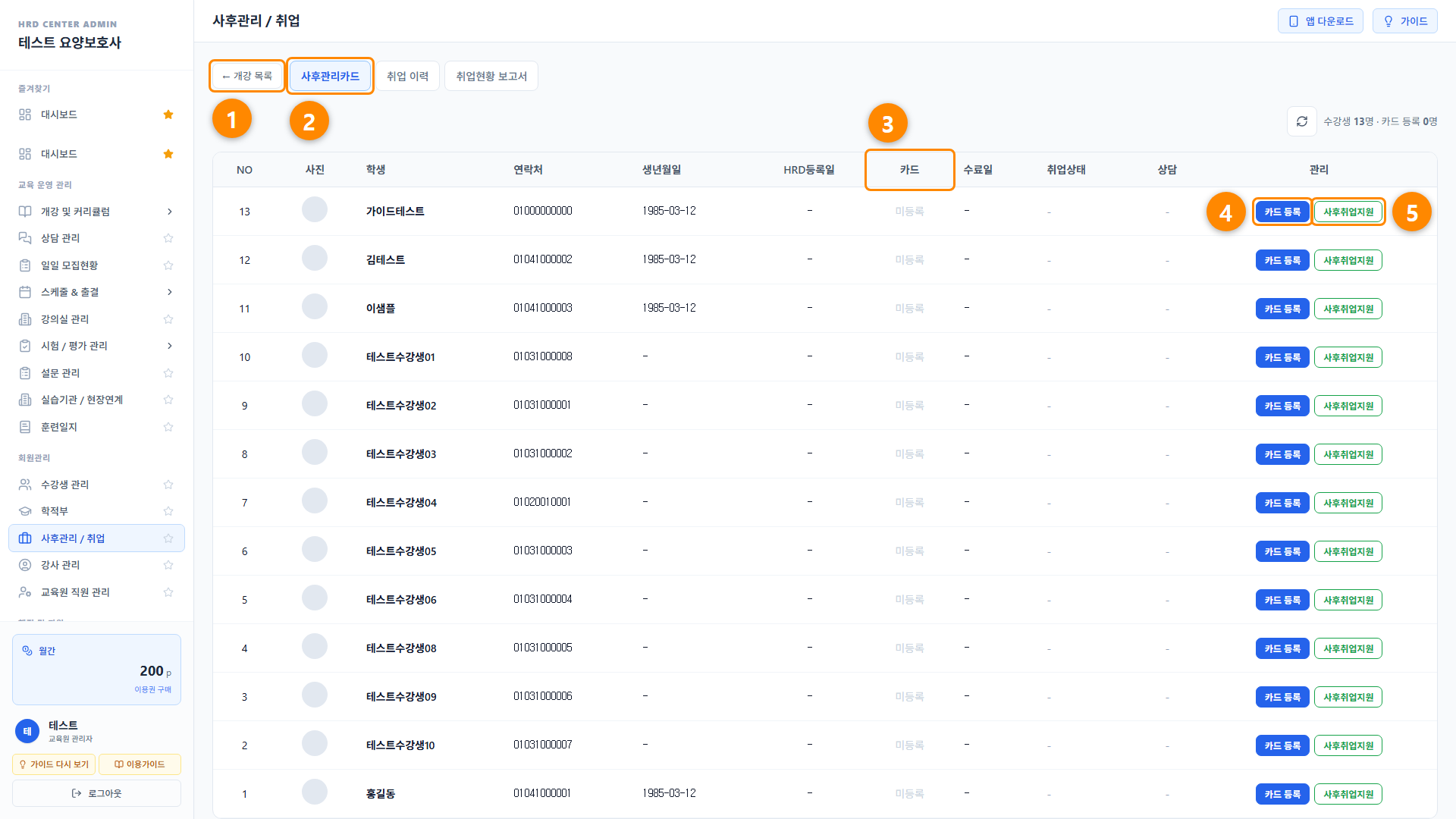Click the refresh icon beside the student count
Image resolution: width=1456 pixels, height=819 pixels.
1301,121
